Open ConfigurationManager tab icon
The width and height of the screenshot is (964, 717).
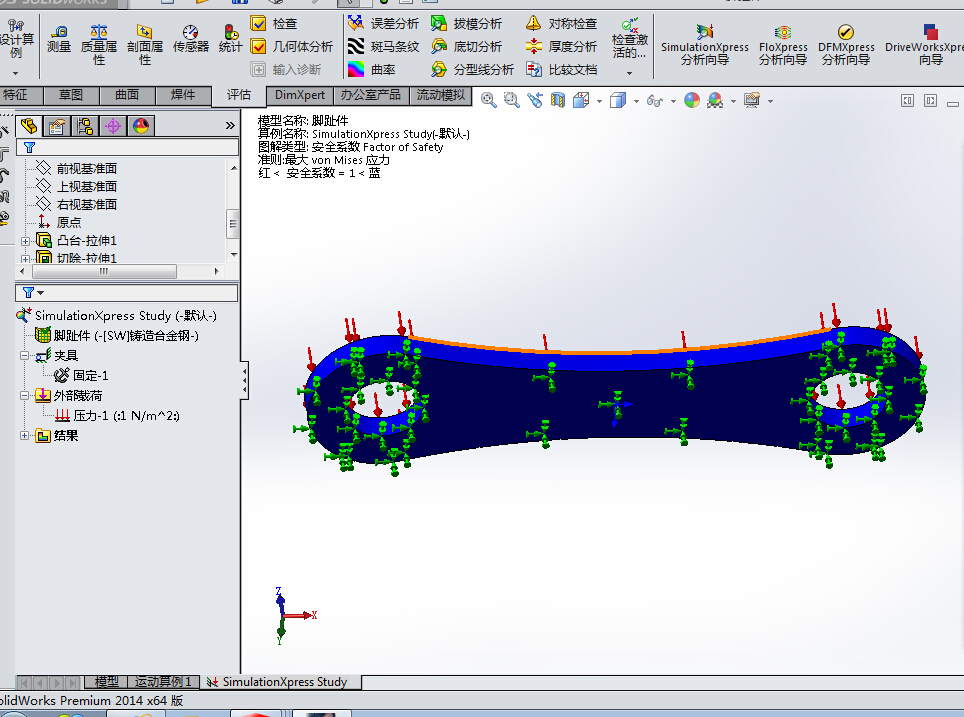(x=85, y=126)
